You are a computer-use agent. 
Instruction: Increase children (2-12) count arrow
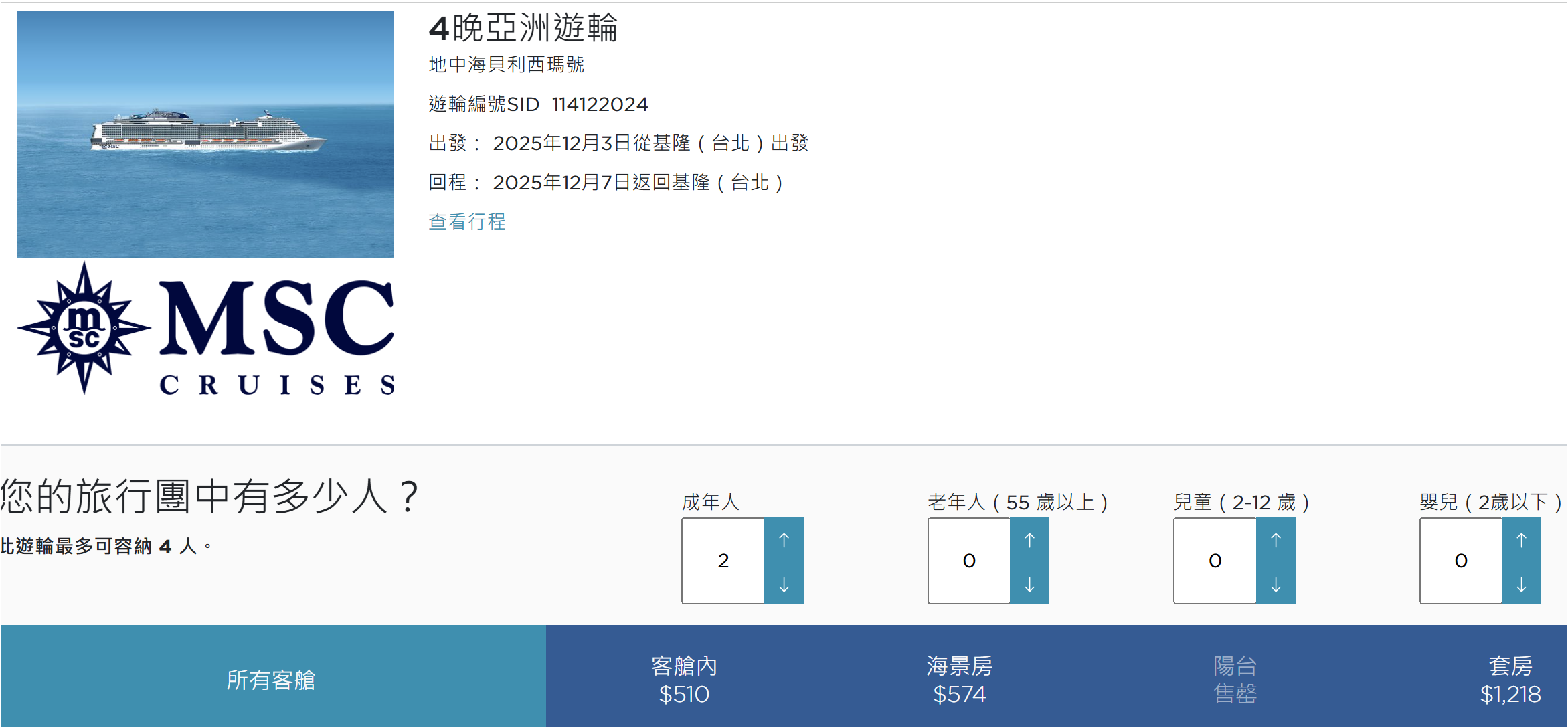[x=1276, y=539]
